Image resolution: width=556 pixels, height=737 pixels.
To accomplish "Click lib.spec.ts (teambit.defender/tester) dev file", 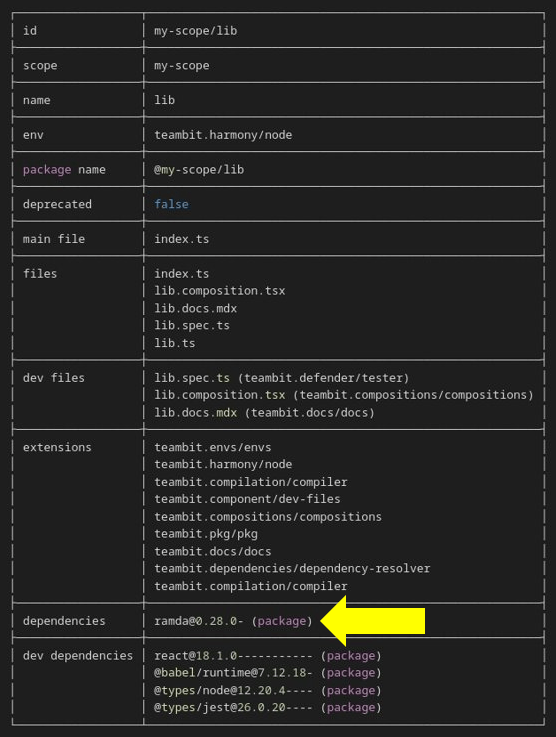I will [282, 378].
